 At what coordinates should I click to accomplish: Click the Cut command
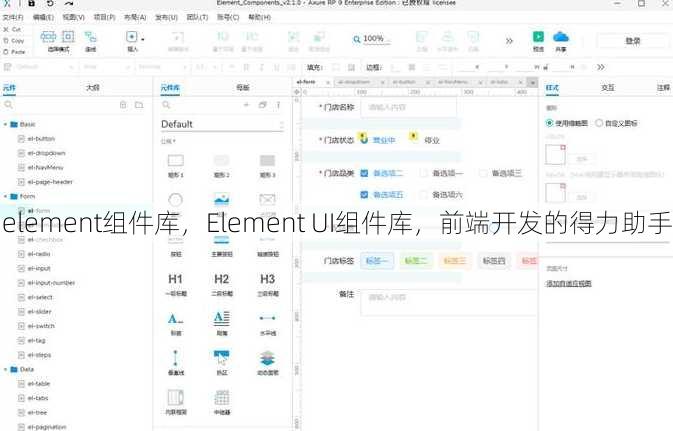[12, 29]
